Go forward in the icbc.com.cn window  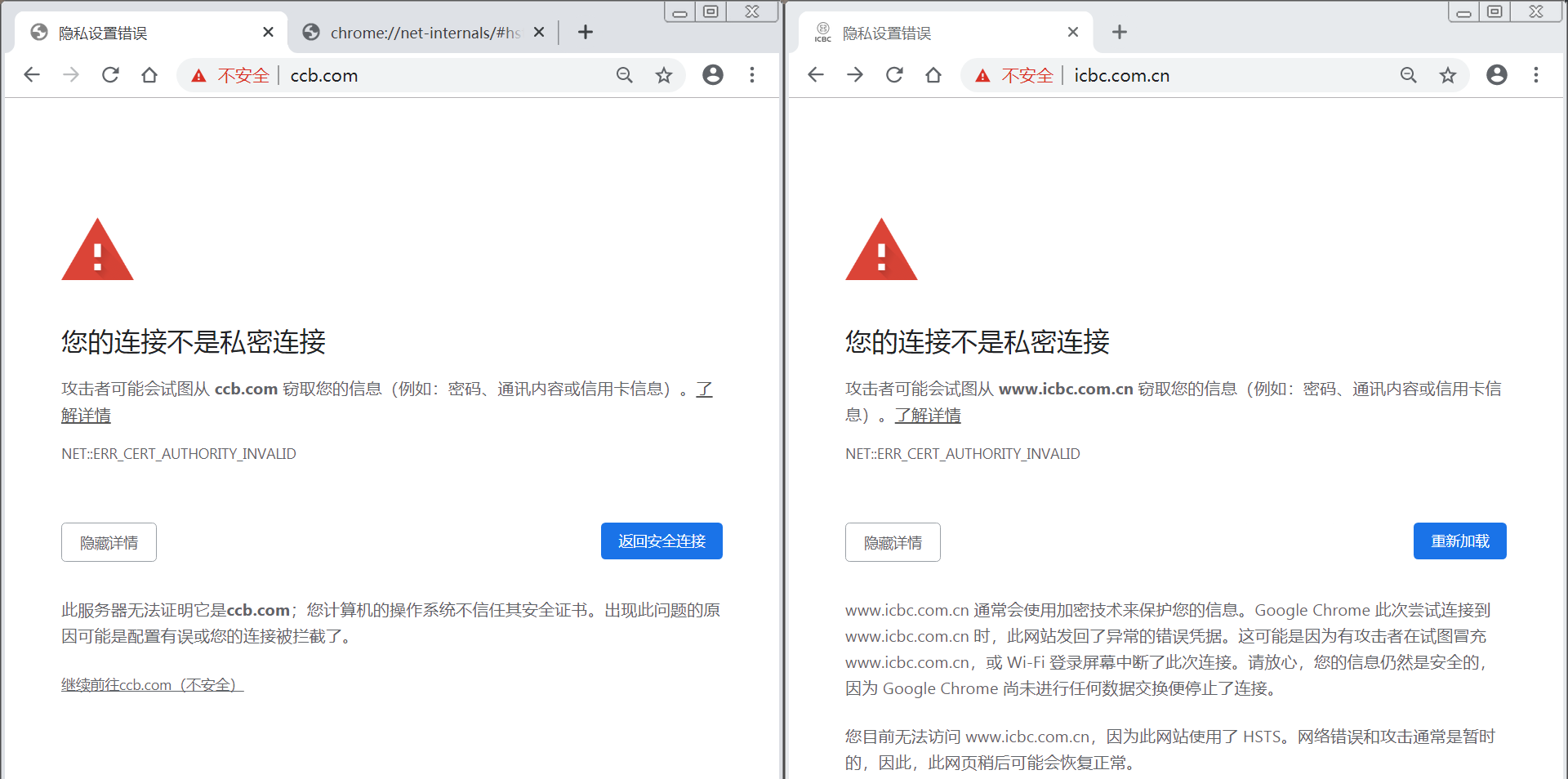pos(855,75)
